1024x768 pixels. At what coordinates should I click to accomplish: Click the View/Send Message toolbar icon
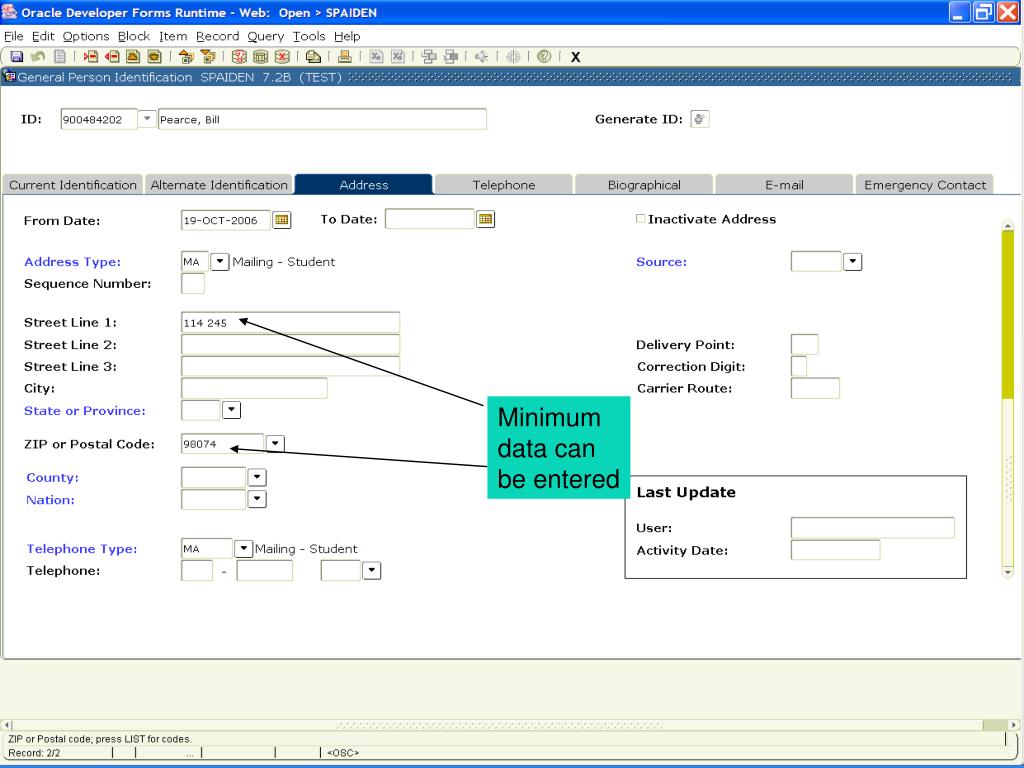(313, 57)
